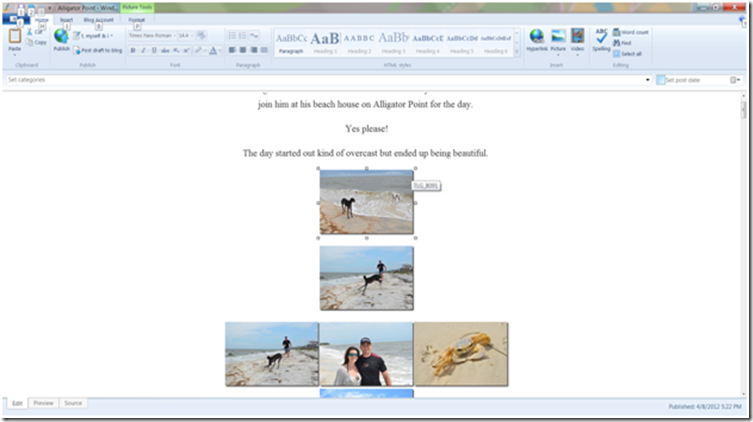Click the Picture Tools contextual tab label
The width and height of the screenshot is (753, 422).
(137, 8)
